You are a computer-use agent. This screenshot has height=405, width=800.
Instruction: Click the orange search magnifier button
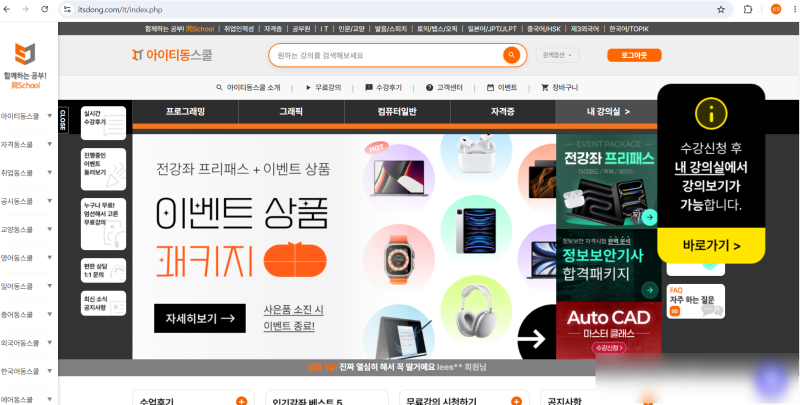[511, 55]
